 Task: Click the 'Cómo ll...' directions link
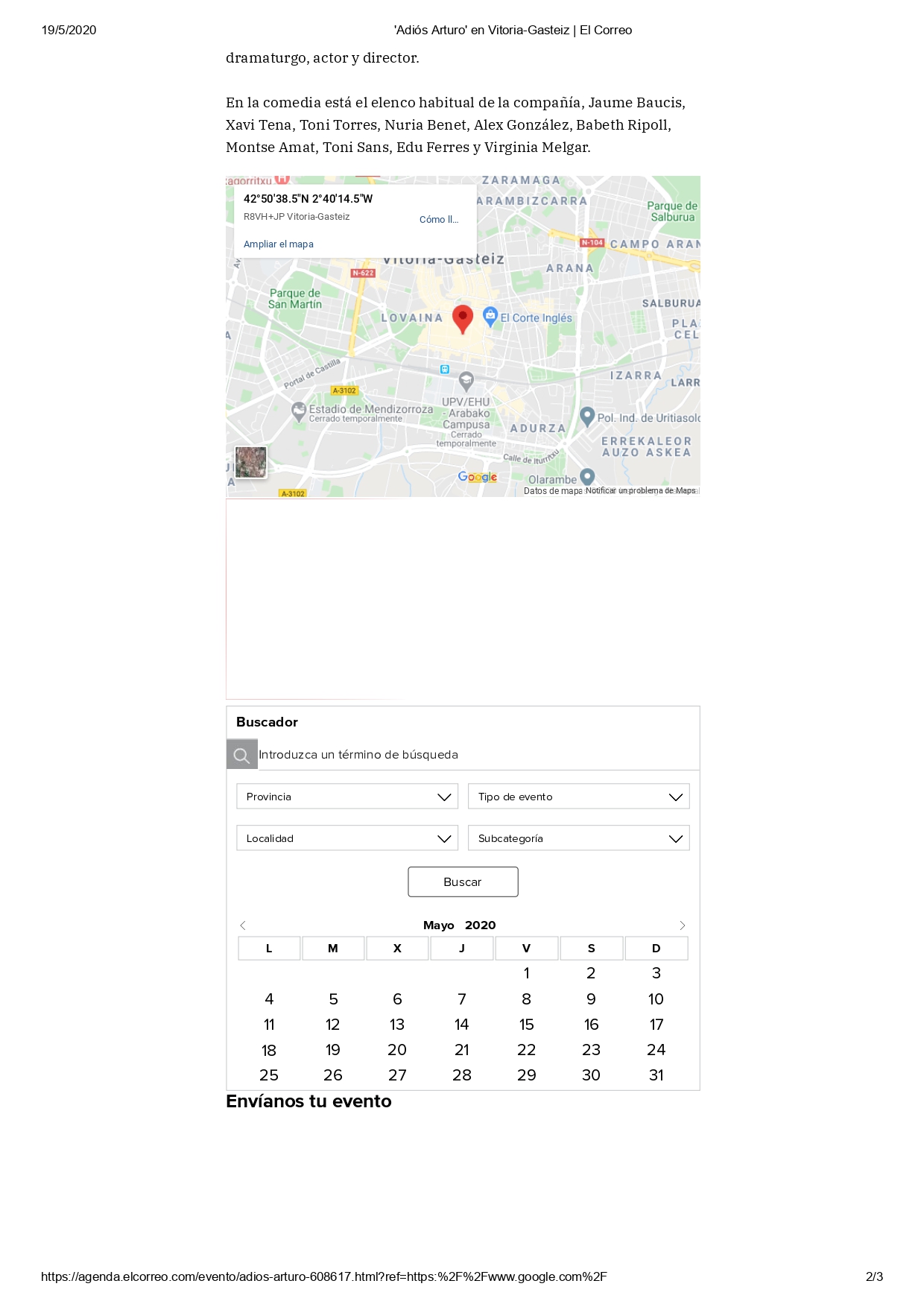[439, 220]
